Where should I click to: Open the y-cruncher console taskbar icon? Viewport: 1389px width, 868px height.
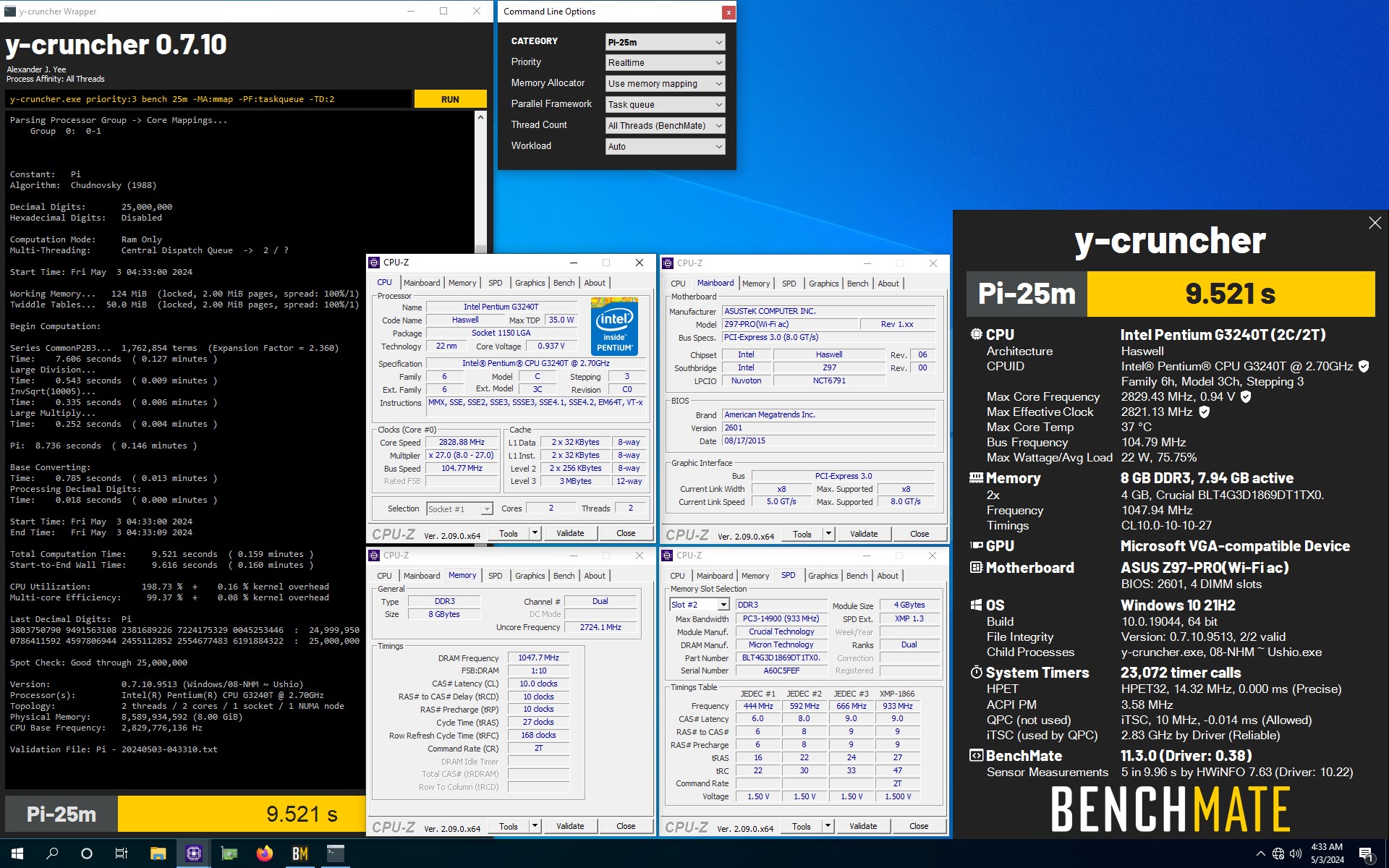(335, 854)
